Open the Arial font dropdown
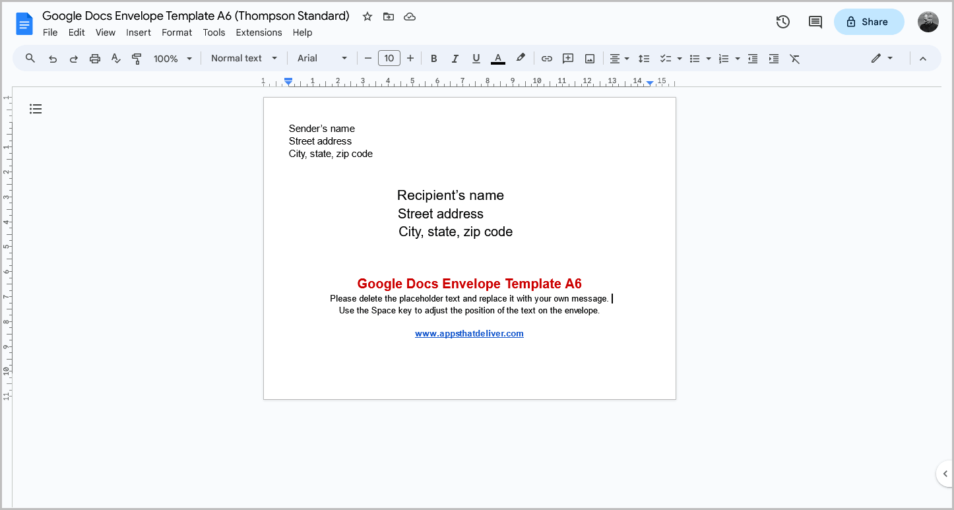Screen dimensions: 954x510 [x=322, y=58]
